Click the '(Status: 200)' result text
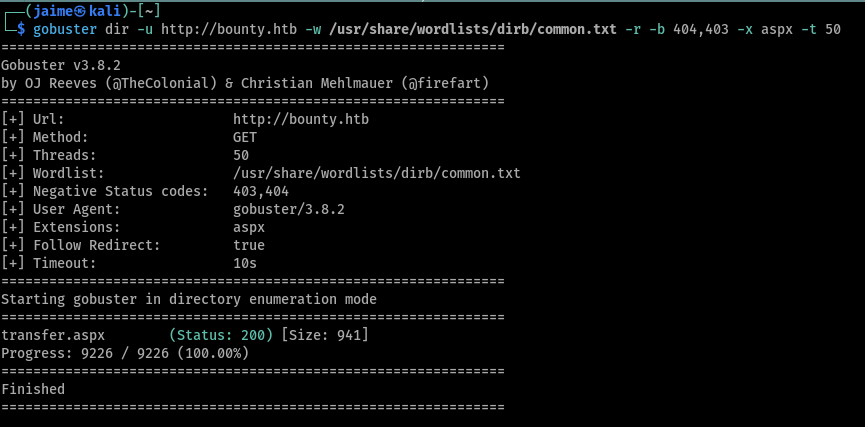 [x=221, y=335]
